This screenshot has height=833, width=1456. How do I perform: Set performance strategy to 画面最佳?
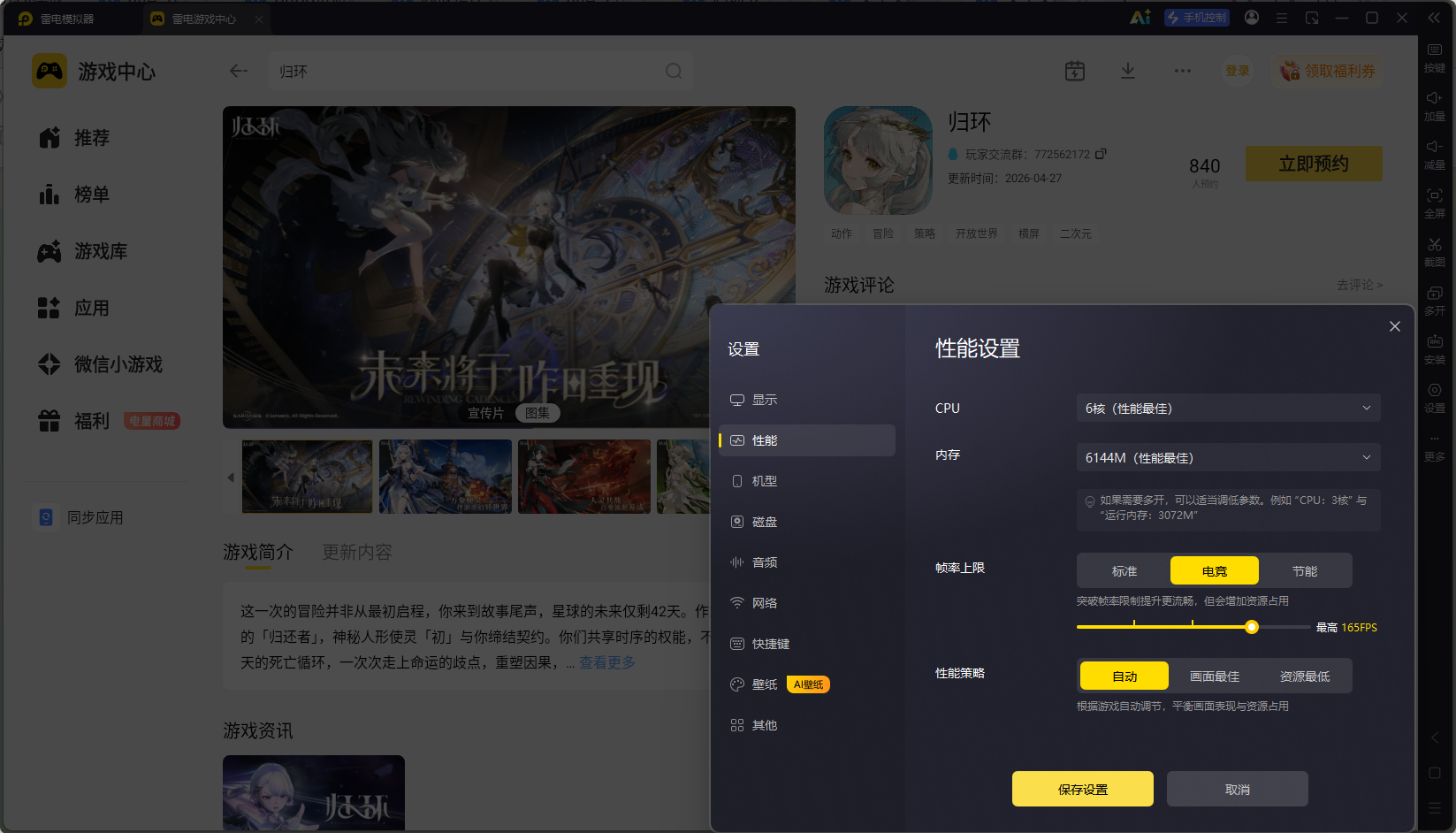(1215, 676)
